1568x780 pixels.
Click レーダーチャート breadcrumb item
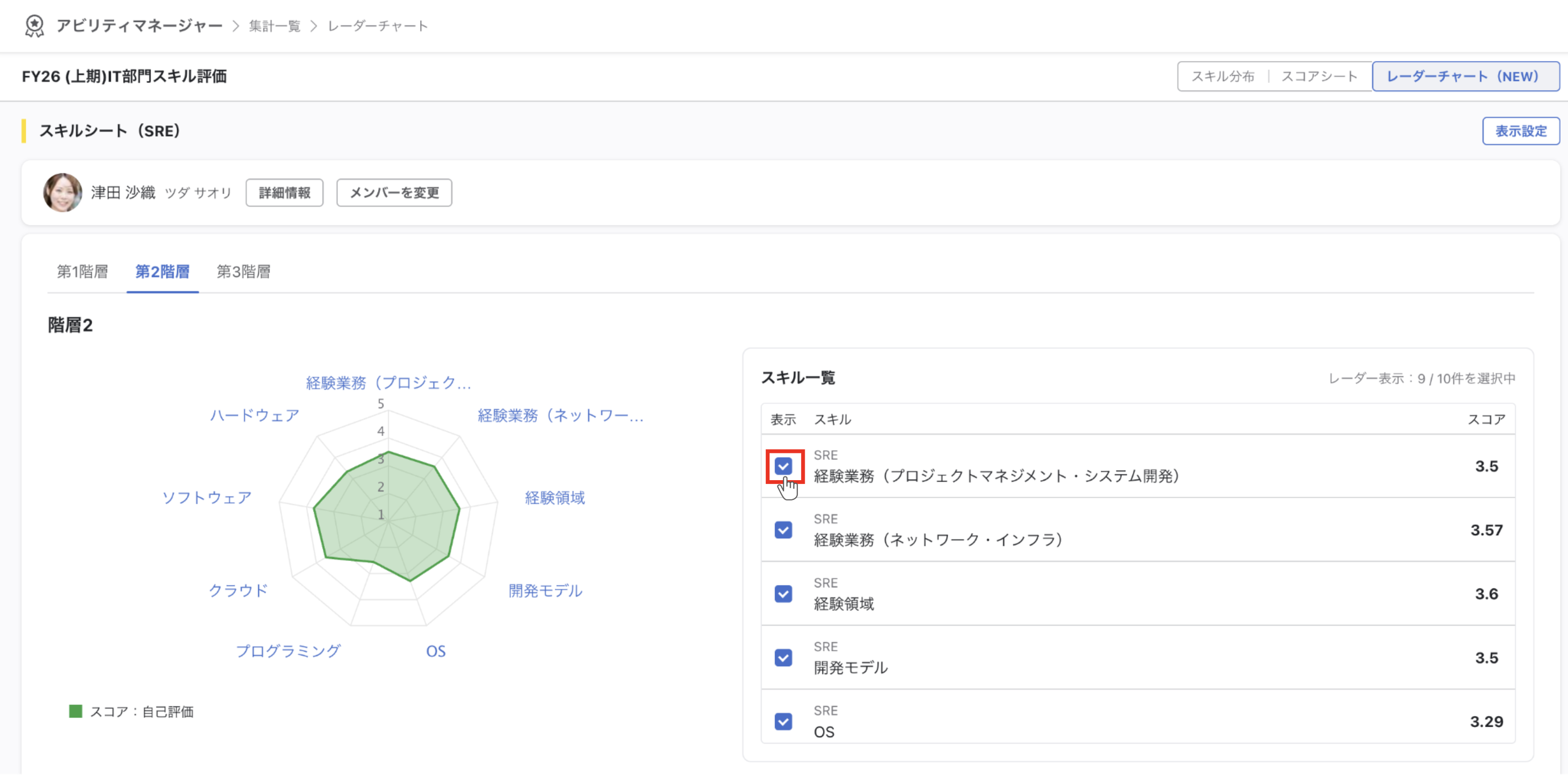click(x=378, y=26)
